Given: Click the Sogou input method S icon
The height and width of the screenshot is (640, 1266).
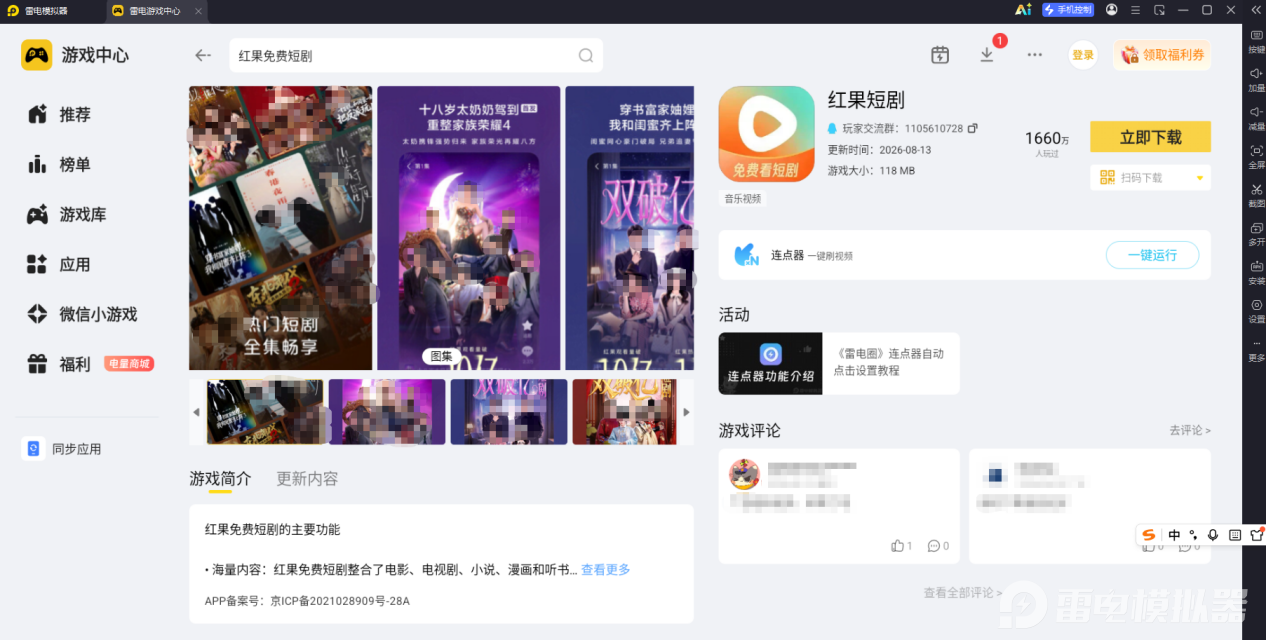Looking at the screenshot, I should click(1149, 535).
